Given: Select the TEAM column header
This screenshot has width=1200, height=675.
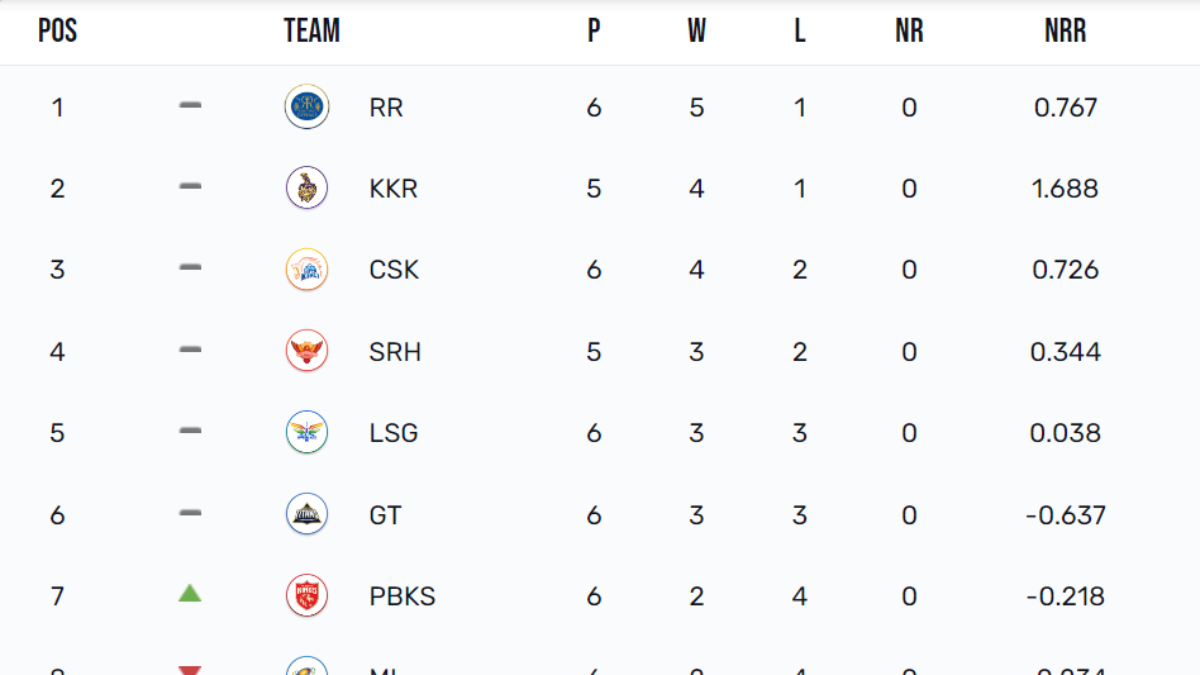Looking at the screenshot, I should (x=312, y=32).
